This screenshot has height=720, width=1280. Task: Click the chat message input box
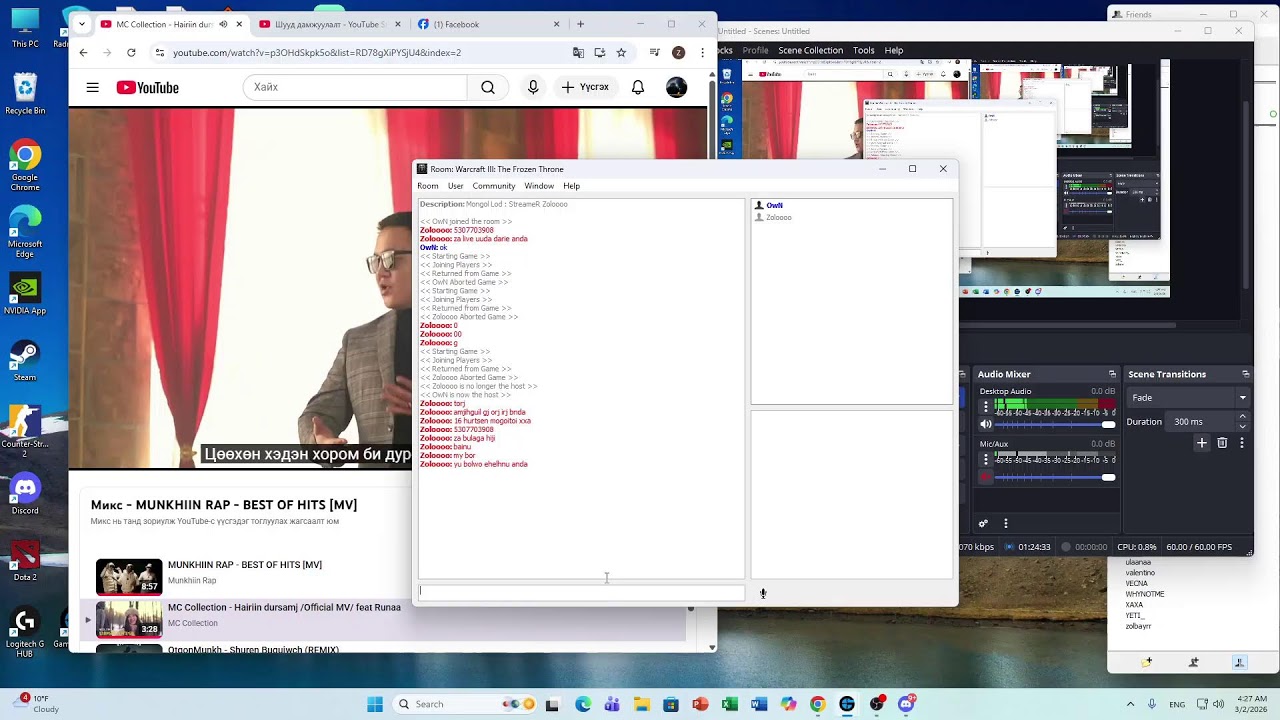(581, 592)
